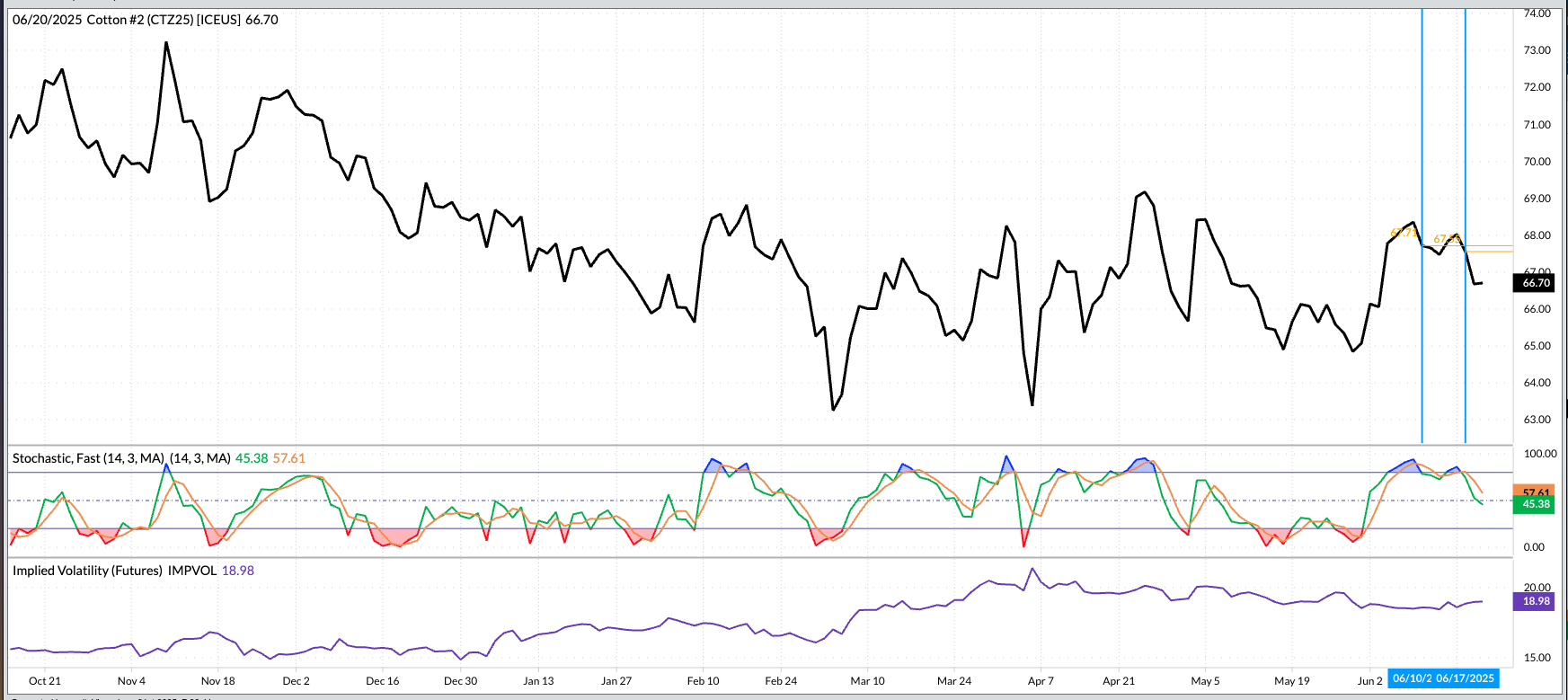Select the 06/10 date marker label
The image size is (1568, 700).
(1412, 678)
